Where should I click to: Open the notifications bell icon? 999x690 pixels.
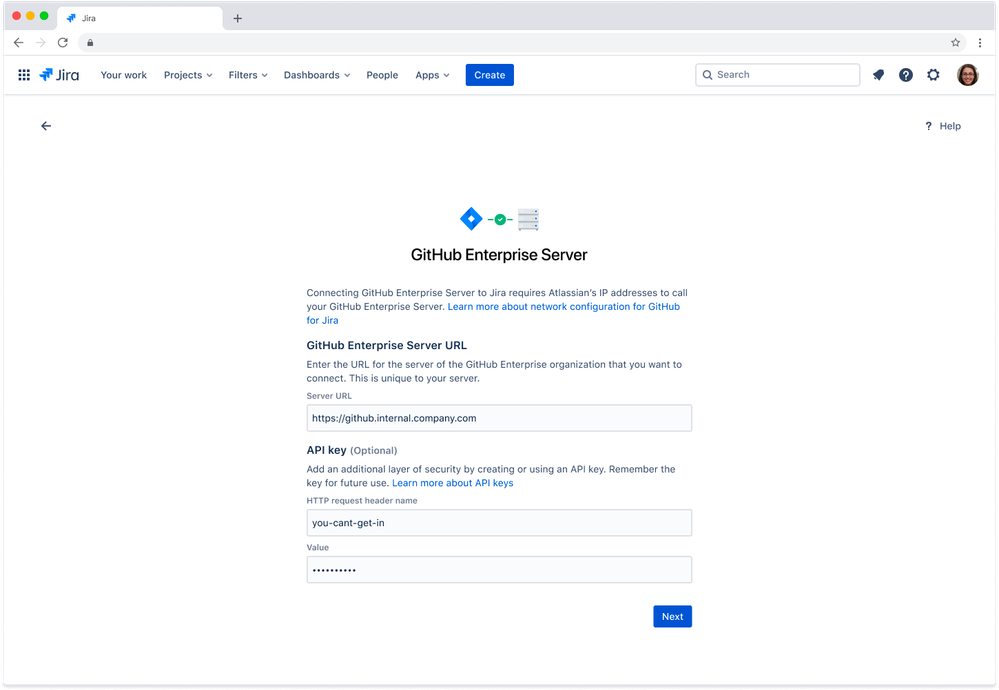tap(878, 75)
